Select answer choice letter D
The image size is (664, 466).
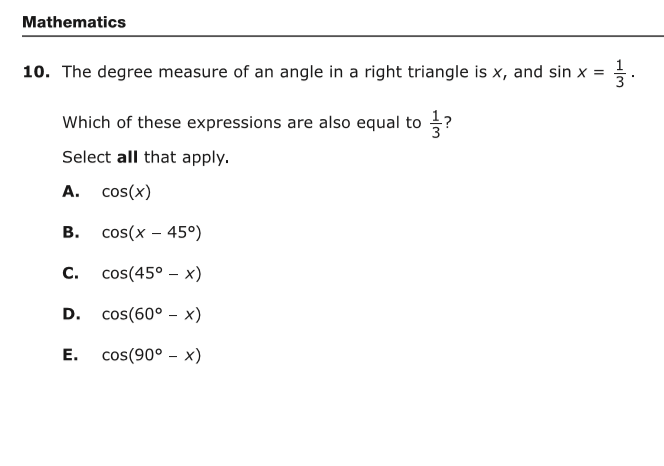71,314
